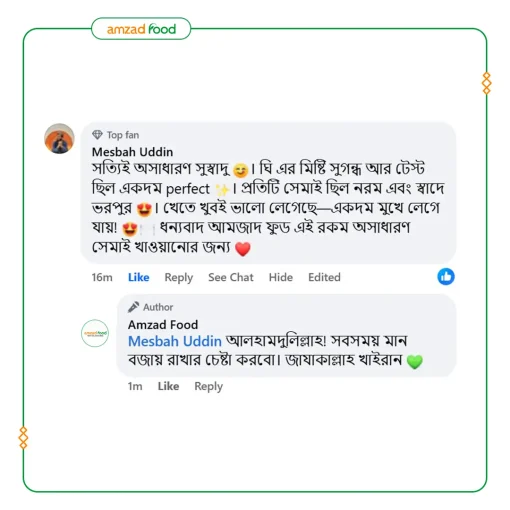Click the 16m timestamp

pyautogui.click(x=102, y=277)
